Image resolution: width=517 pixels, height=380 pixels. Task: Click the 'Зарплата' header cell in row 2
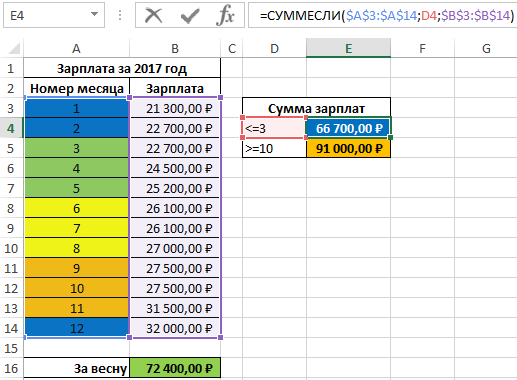click(x=175, y=88)
